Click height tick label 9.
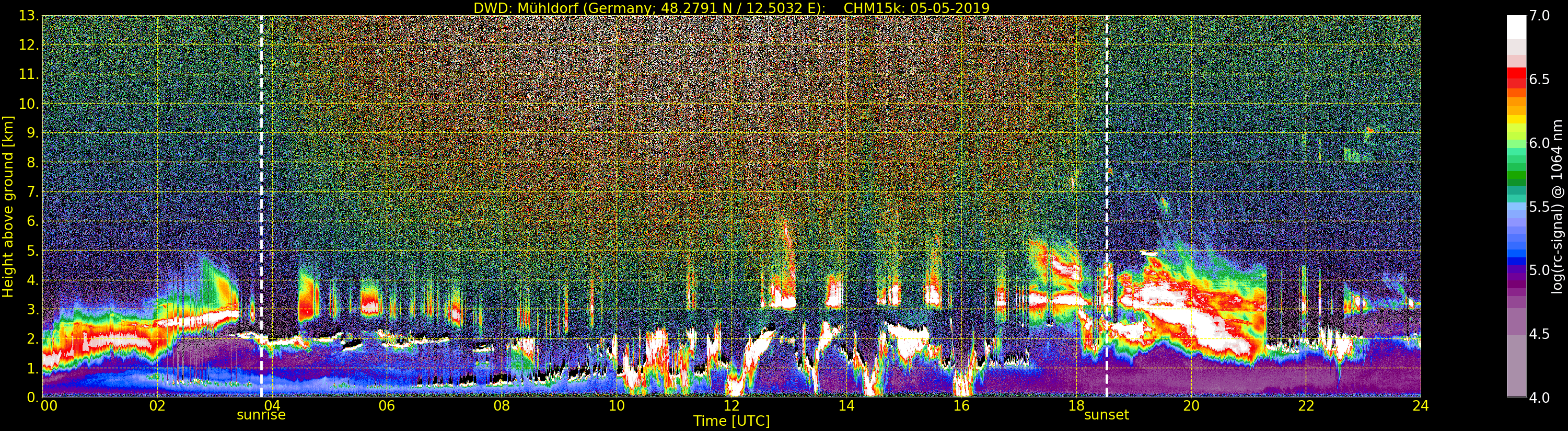Viewport: 1568px width, 431px height. click(x=33, y=133)
